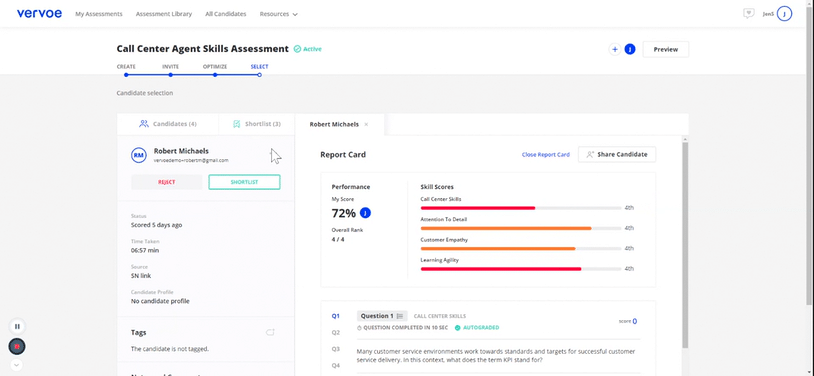814x376 pixels.
Task: Select the Call Center Skills score bar
Action: click(x=521, y=208)
